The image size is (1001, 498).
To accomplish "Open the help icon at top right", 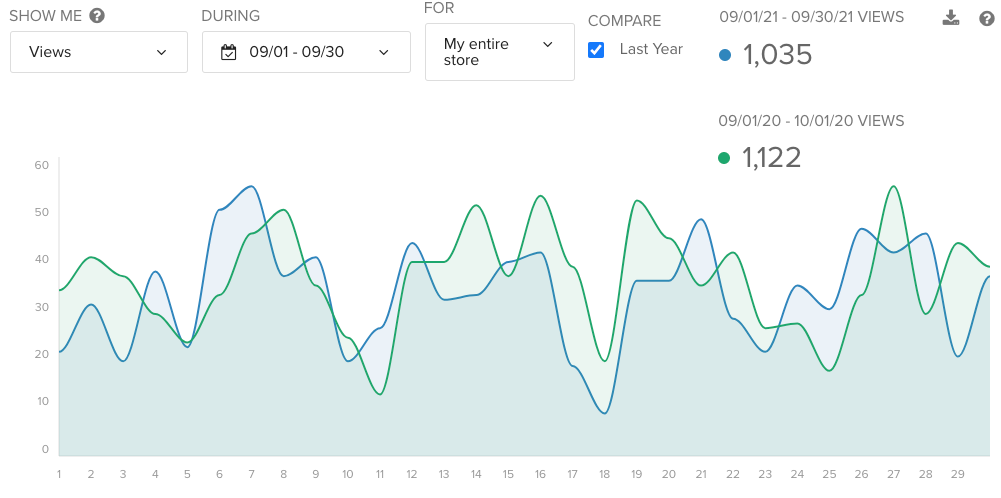I will click(x=987, y=19).
